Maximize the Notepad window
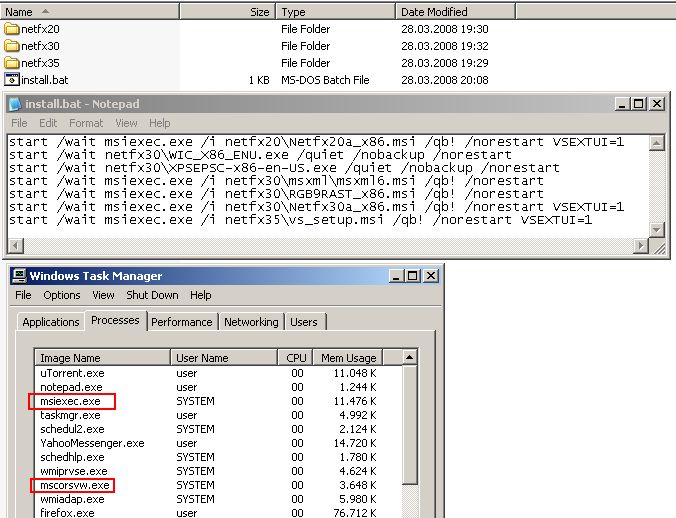676x518 pixels. [x=638, y=104]
